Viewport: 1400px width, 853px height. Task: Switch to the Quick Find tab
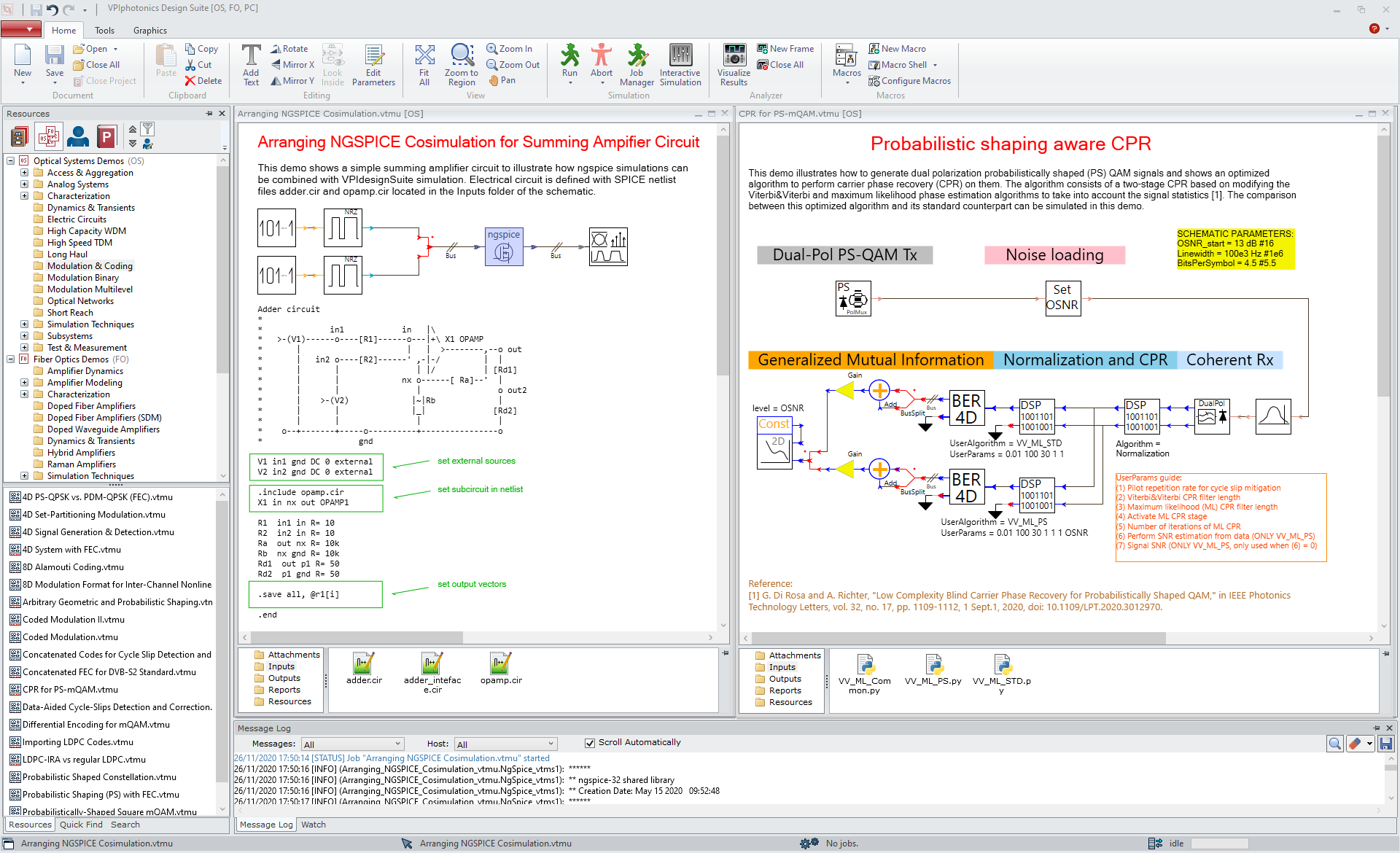tap(81, 825)
